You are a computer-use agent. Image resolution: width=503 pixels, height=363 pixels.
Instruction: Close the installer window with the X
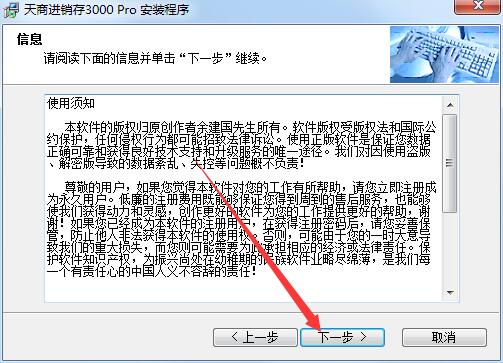click(478, 6)
